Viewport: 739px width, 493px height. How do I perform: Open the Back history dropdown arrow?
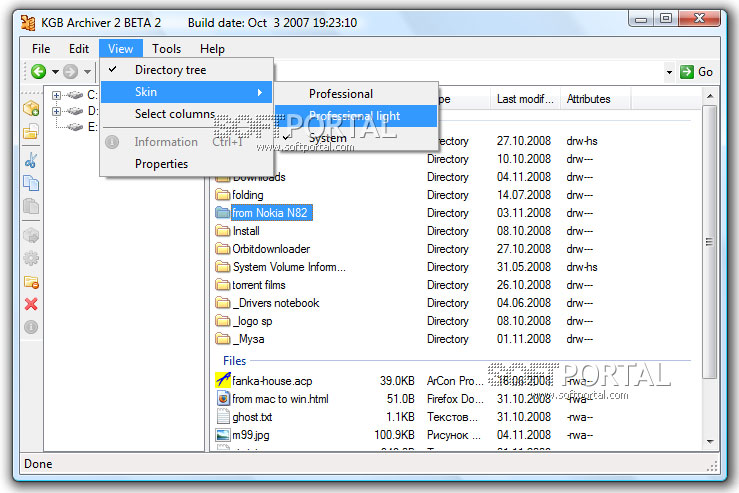(x=55, y=72)
